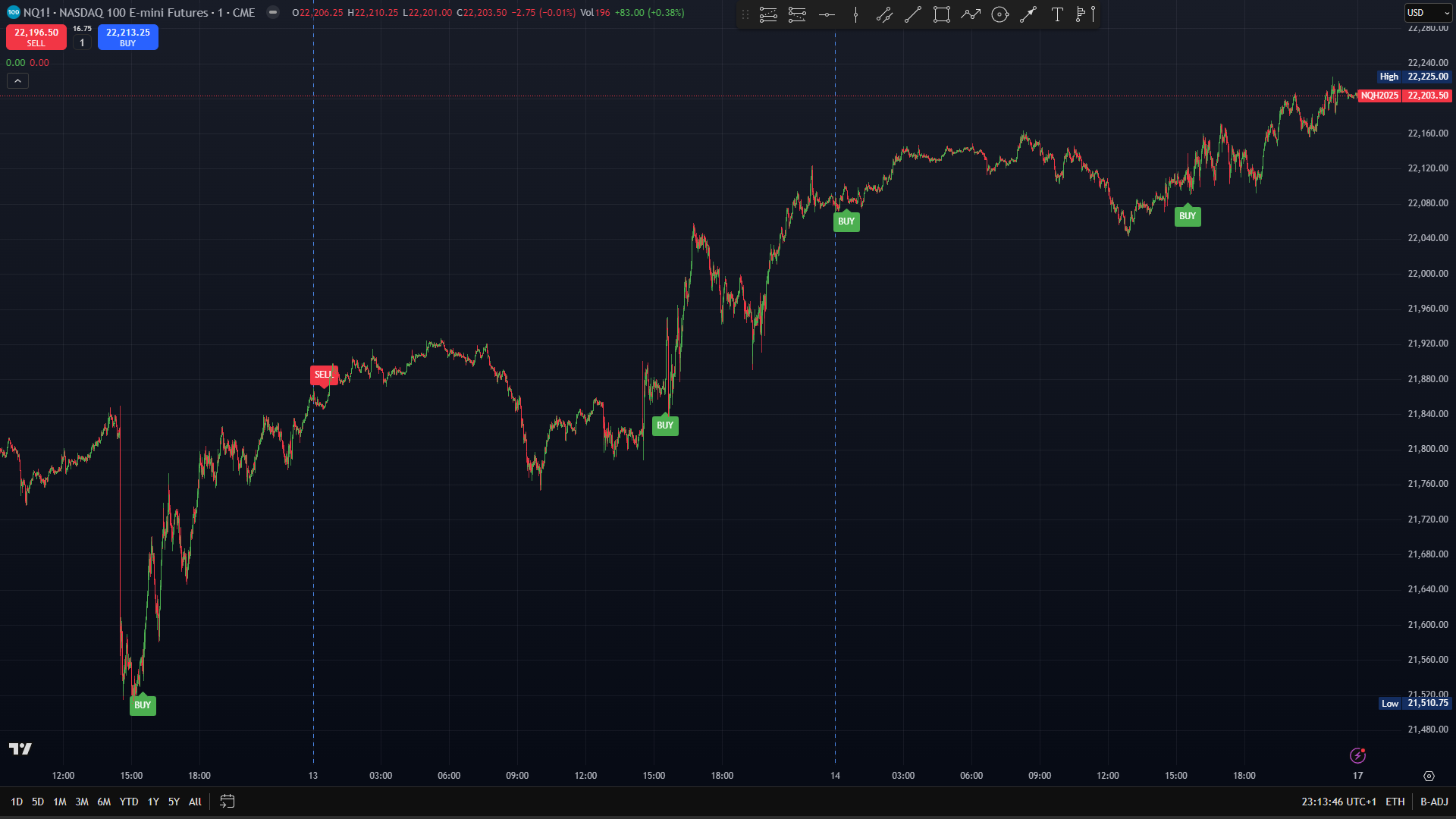Select the Horizontal Line tool
Screen dimensions: 1456x819
coord(827,14)
